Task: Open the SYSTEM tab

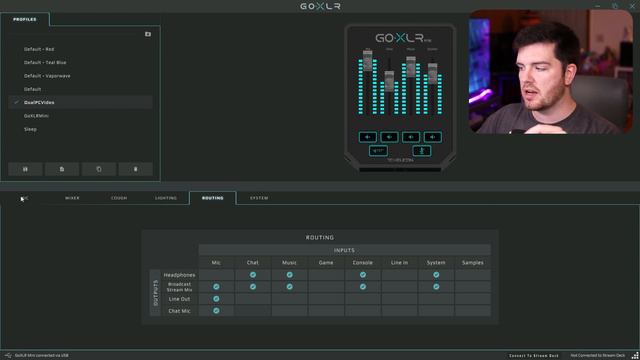Action: pyautogui.click(x=259, y=198)
